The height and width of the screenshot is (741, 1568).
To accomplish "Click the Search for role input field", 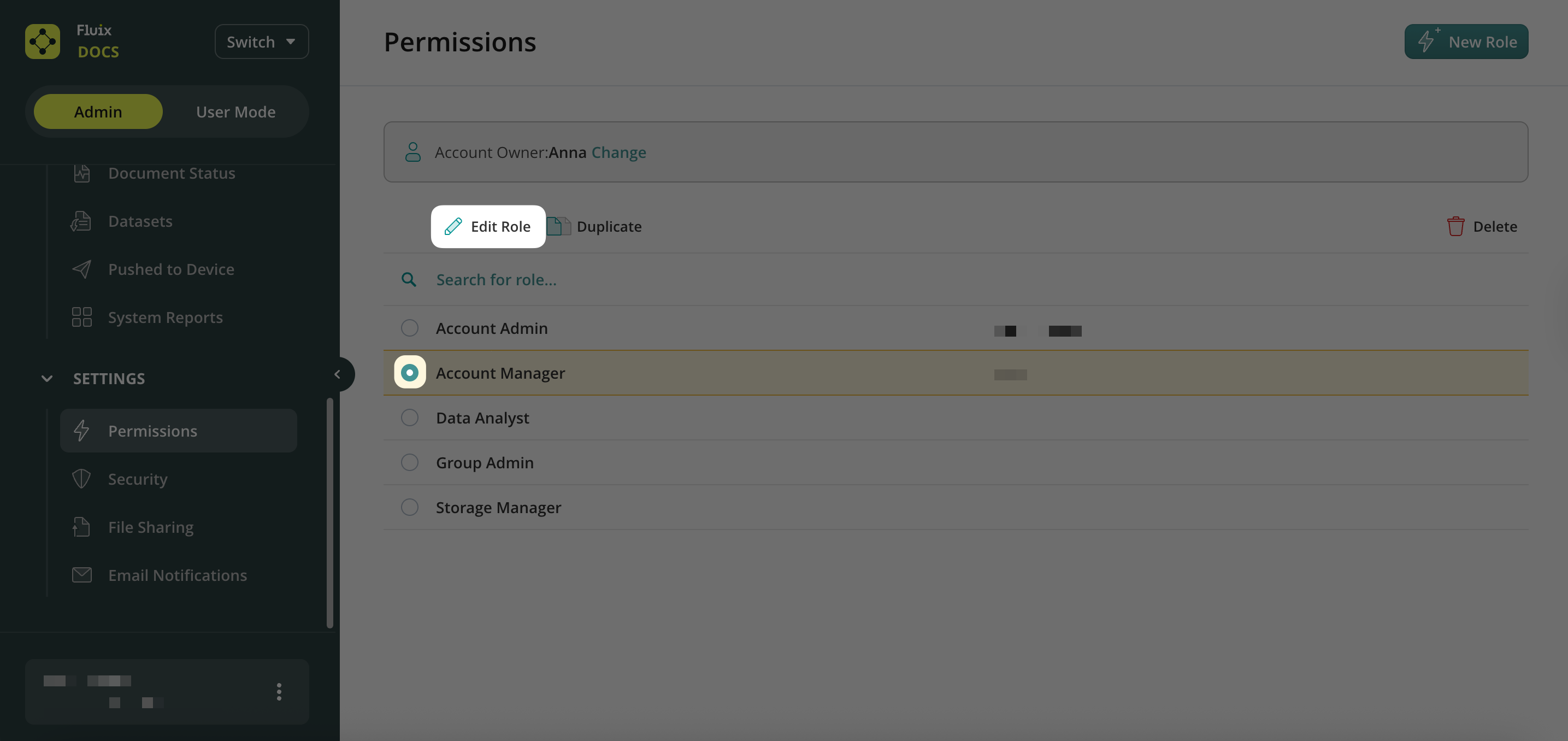I will [x=730, y=279].
